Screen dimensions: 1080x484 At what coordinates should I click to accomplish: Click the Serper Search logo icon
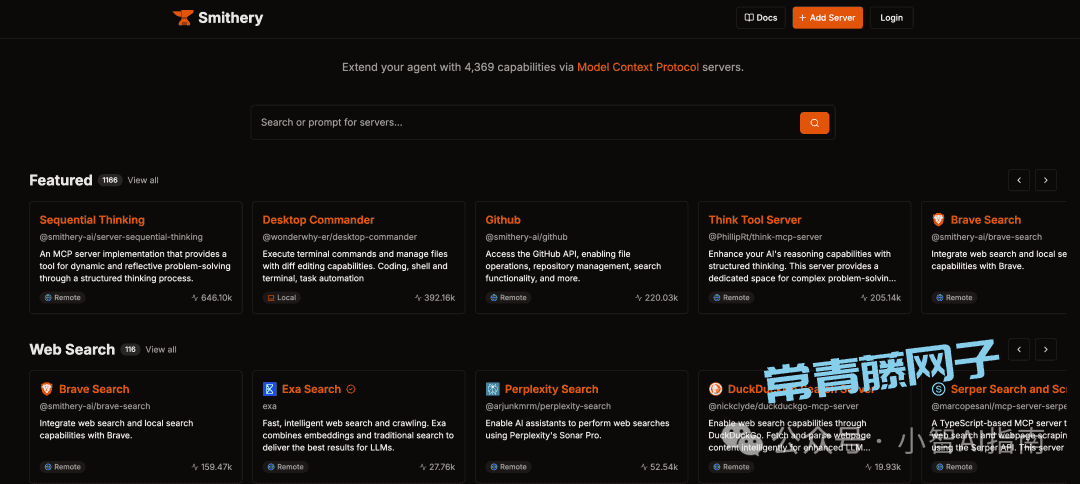click(938, 389)
